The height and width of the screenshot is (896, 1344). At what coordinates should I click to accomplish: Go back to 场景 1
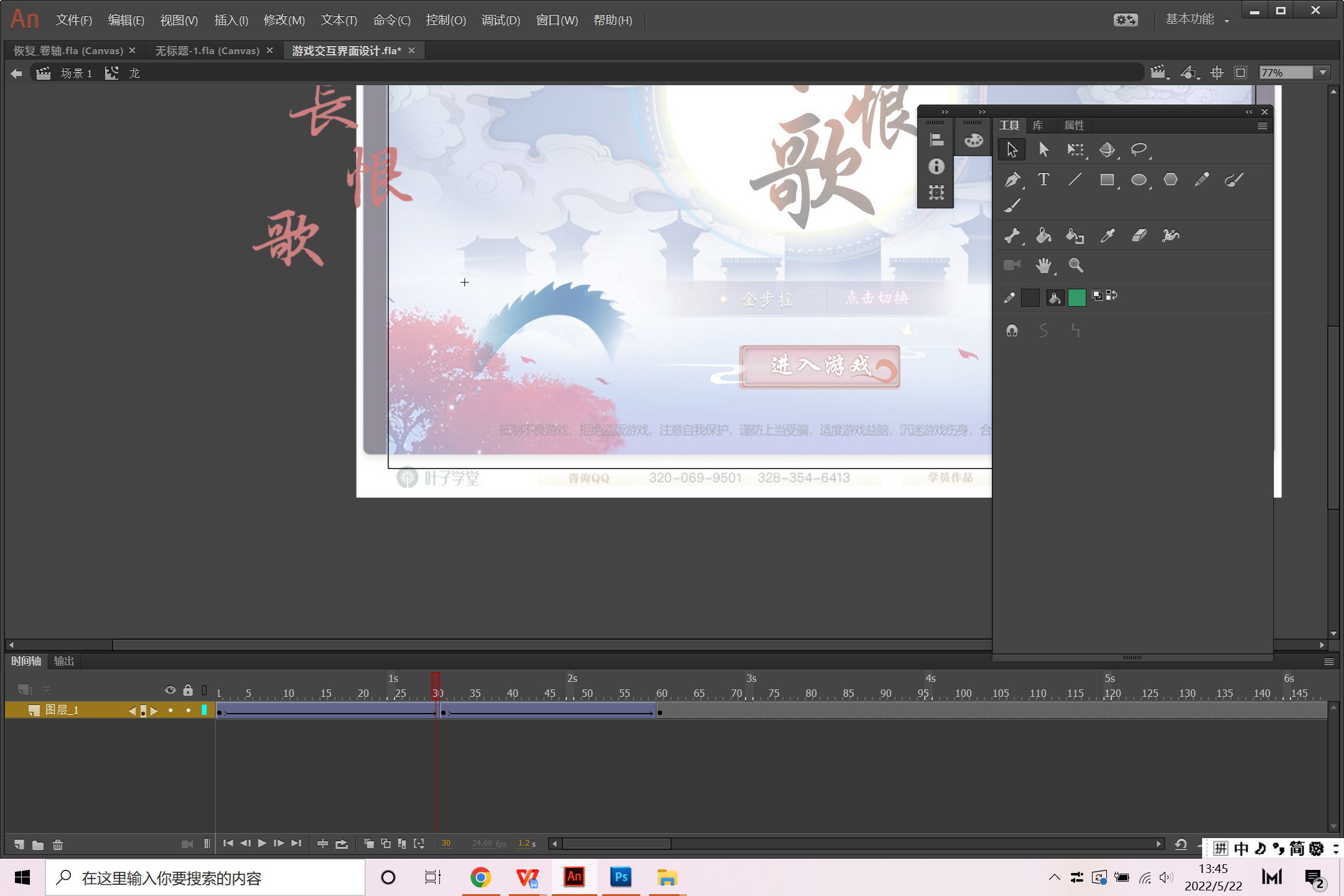76,73
